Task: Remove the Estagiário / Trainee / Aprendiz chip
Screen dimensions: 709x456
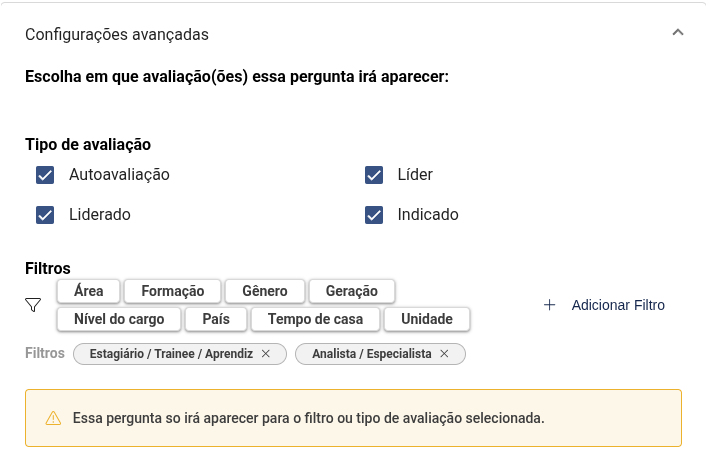Action: coord(265,354)
